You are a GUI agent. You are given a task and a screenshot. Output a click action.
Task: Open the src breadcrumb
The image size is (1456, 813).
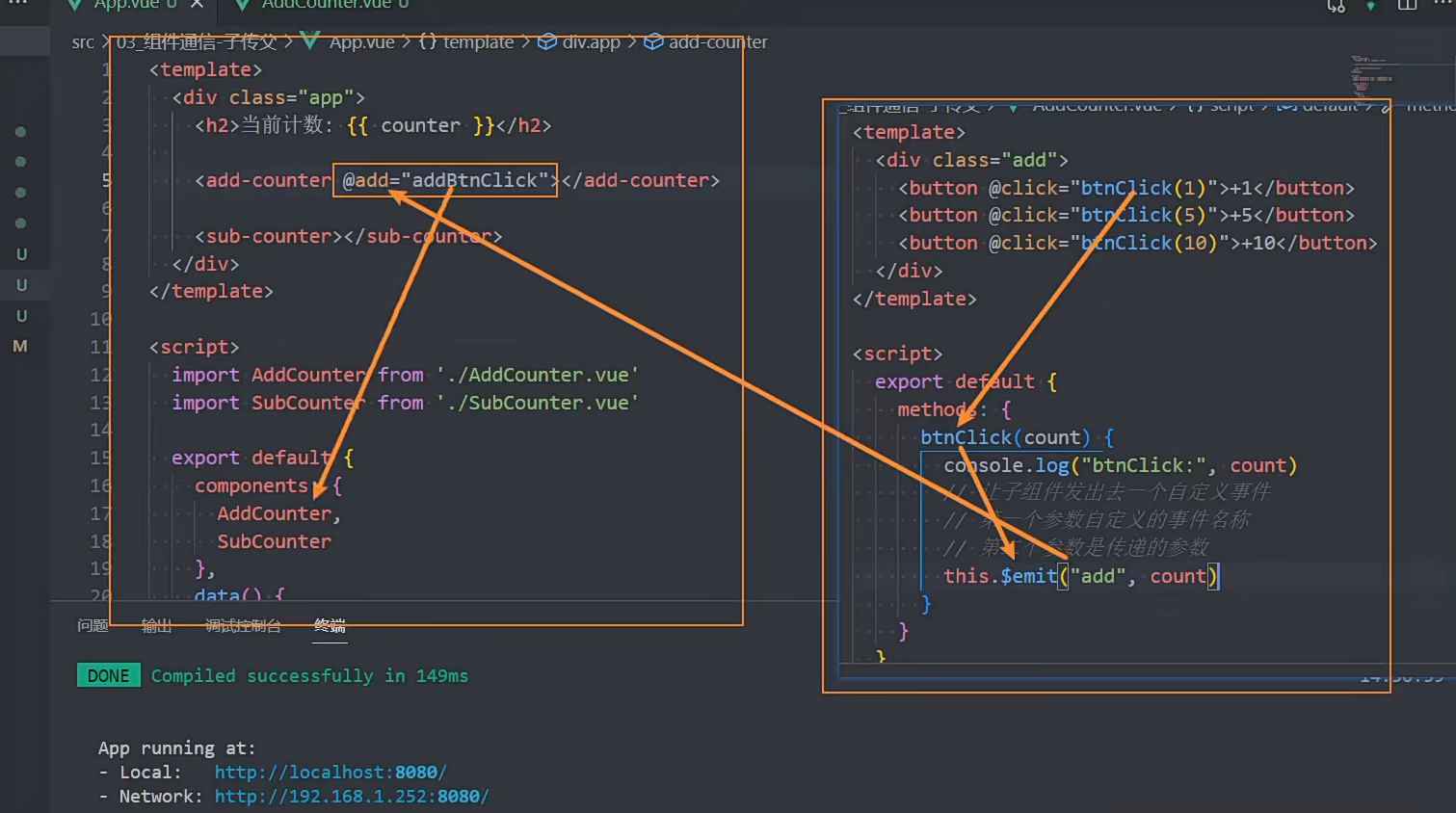pos(83,42)
